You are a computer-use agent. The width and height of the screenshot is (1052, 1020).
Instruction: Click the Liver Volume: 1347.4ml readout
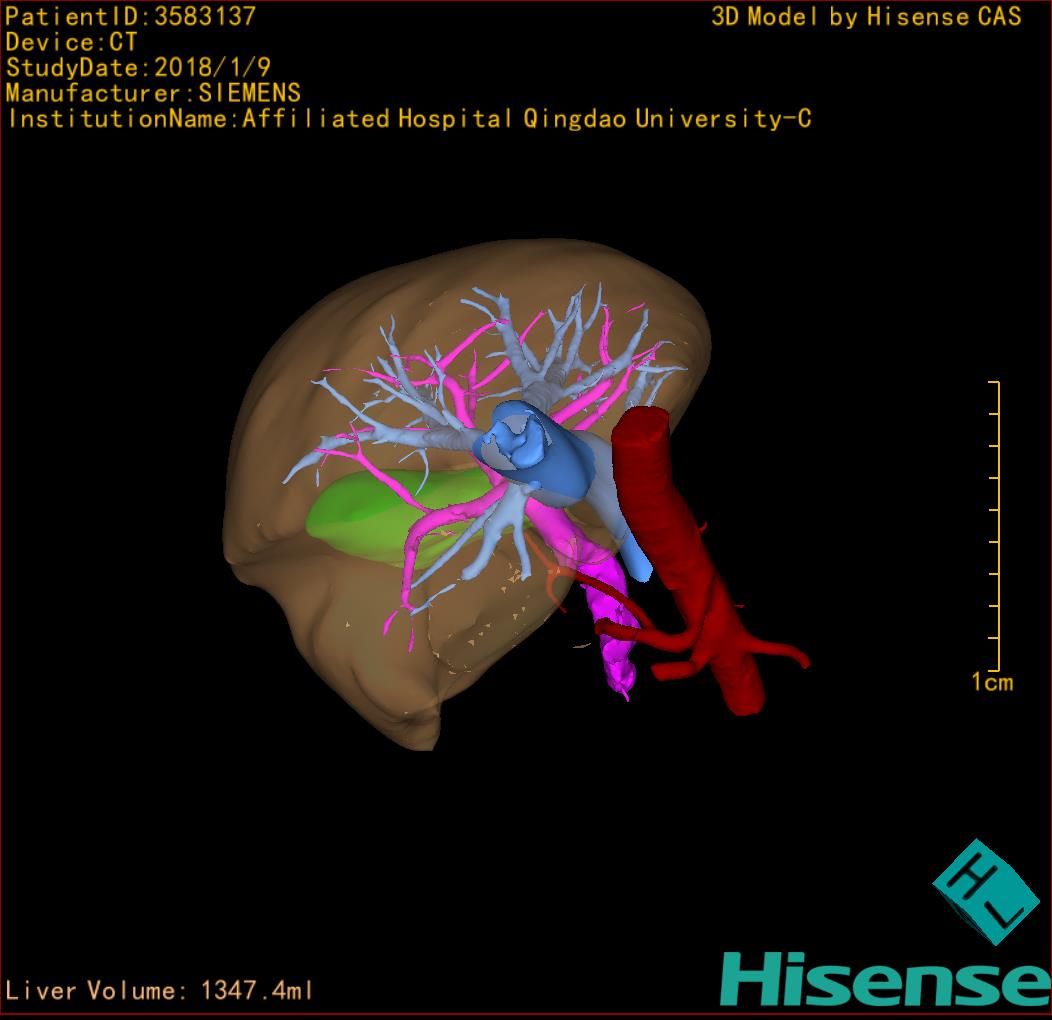click(159, 990)
